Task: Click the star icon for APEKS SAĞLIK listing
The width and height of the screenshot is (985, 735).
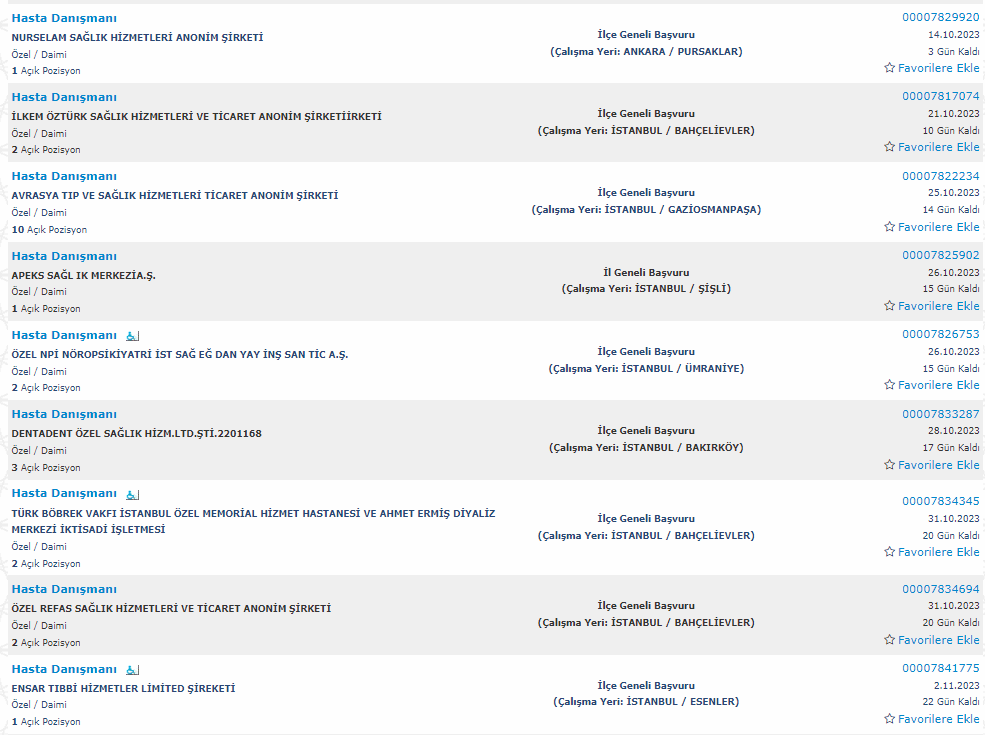Action: (x=890, y=306)
